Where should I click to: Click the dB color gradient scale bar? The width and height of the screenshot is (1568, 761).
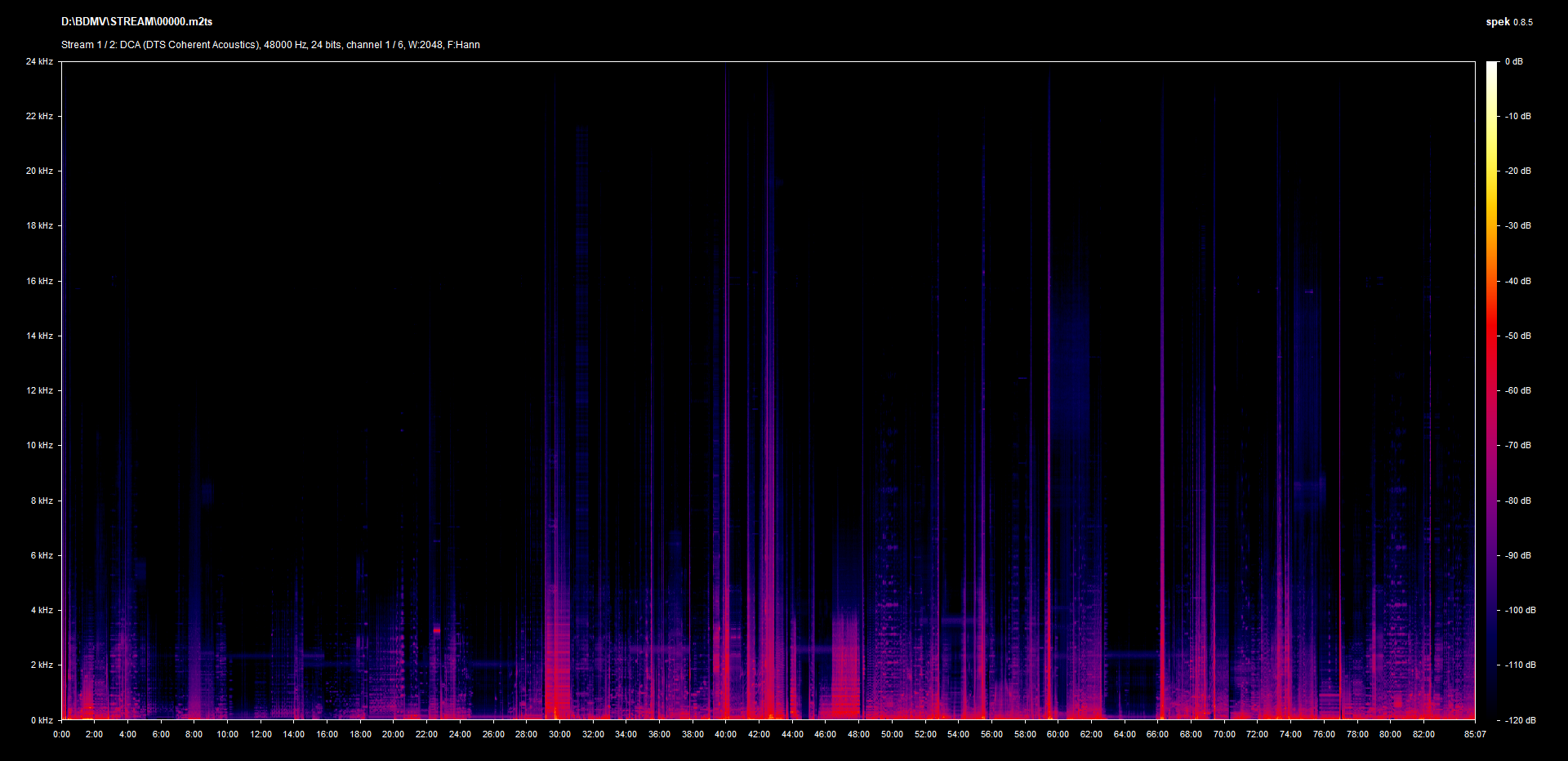pos(1491,390)
